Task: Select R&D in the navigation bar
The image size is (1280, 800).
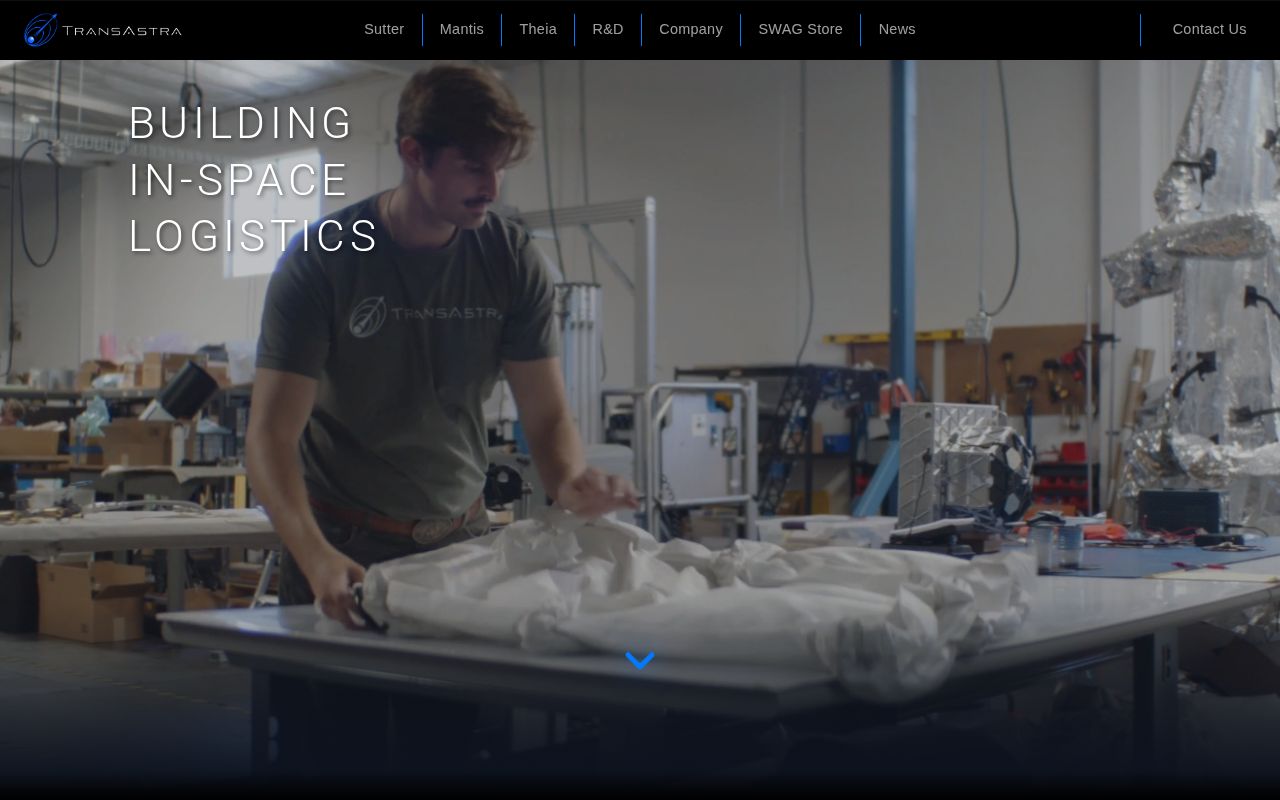Action: pyautogui.click(x=608, y=29)
